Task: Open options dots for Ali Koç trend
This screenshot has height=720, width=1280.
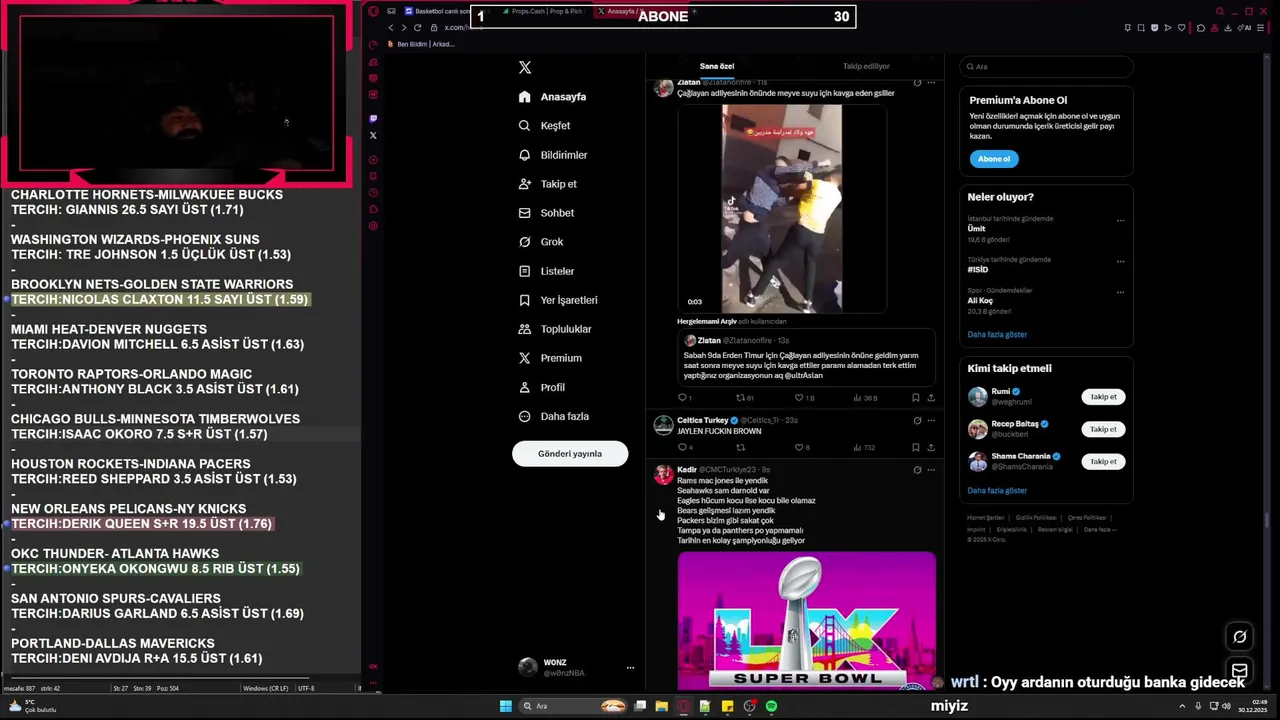Action: (1120, 292)
